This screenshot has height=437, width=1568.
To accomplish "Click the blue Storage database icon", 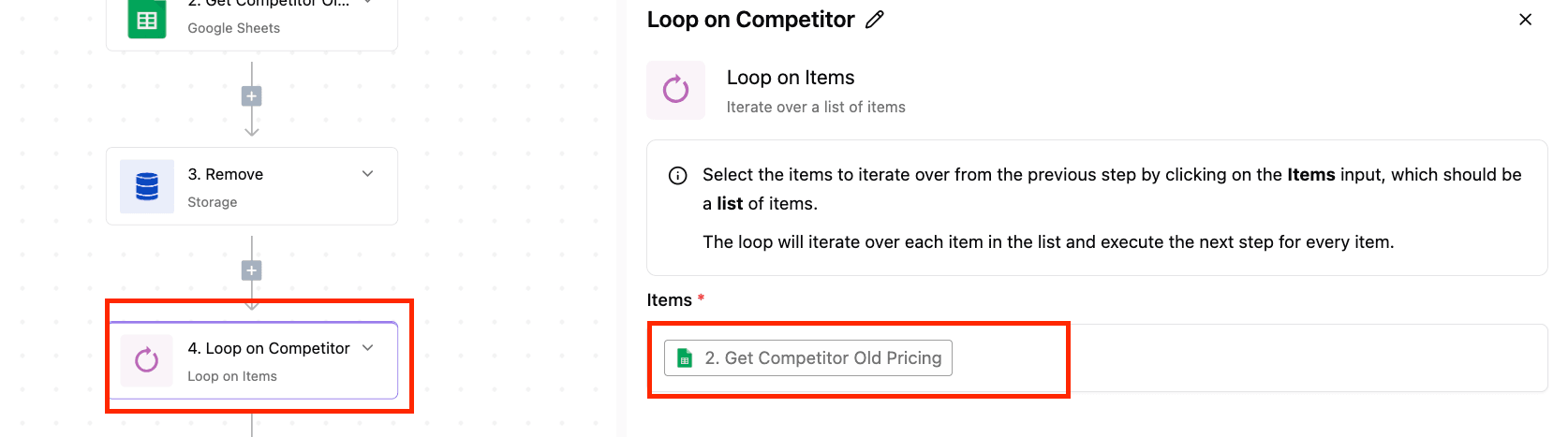I will (147, 186).
